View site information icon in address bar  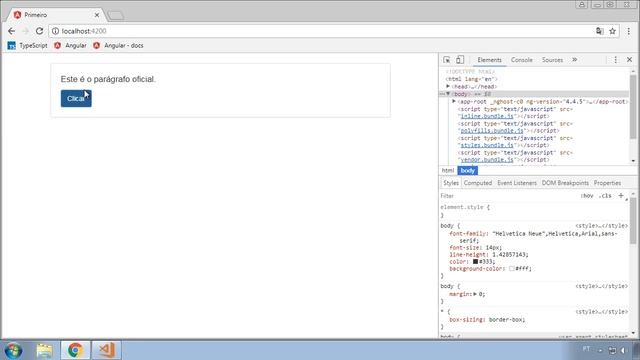point(56,31)
